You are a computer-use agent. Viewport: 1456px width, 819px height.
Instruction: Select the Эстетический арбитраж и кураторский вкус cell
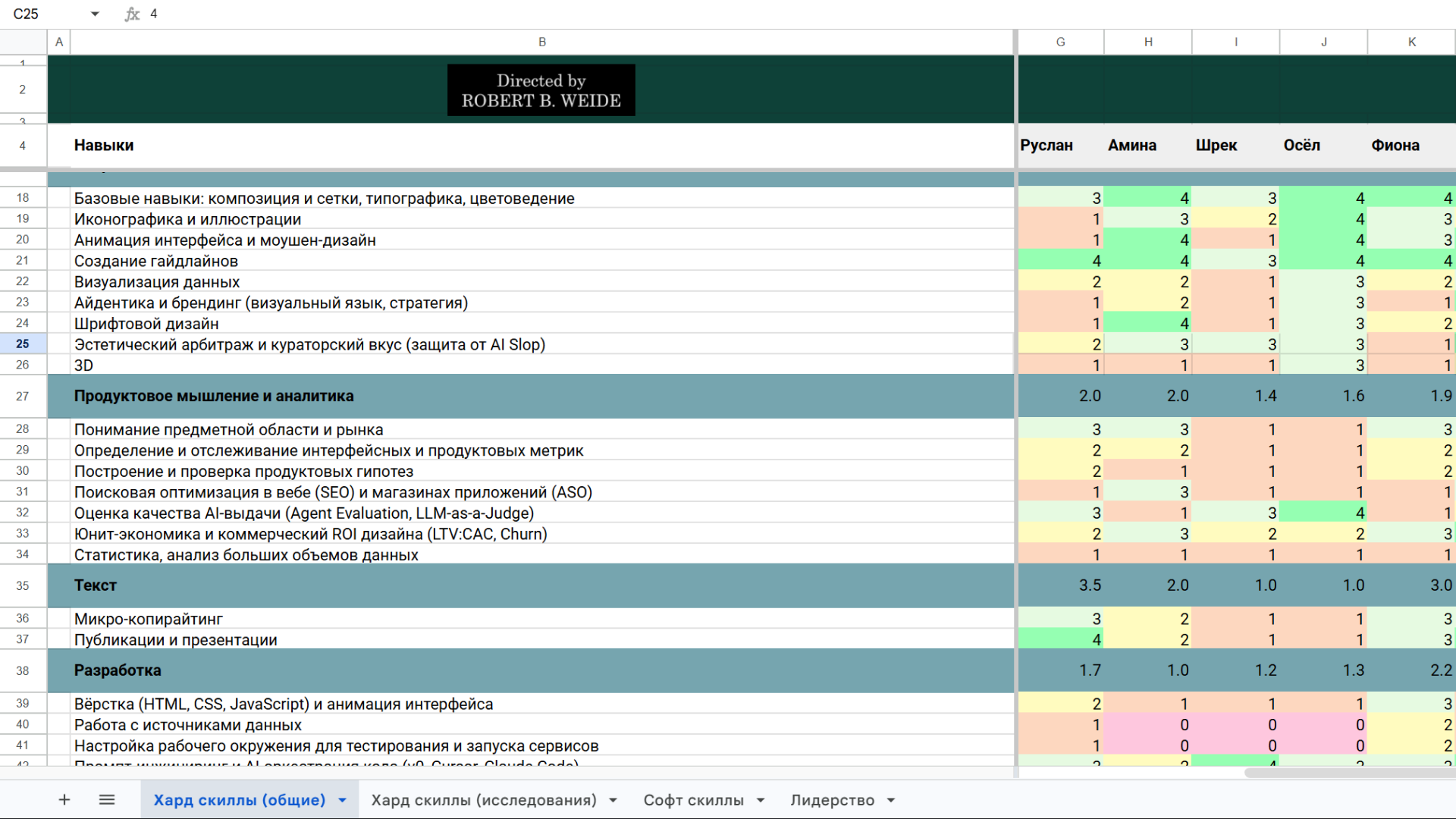[542, 344]
